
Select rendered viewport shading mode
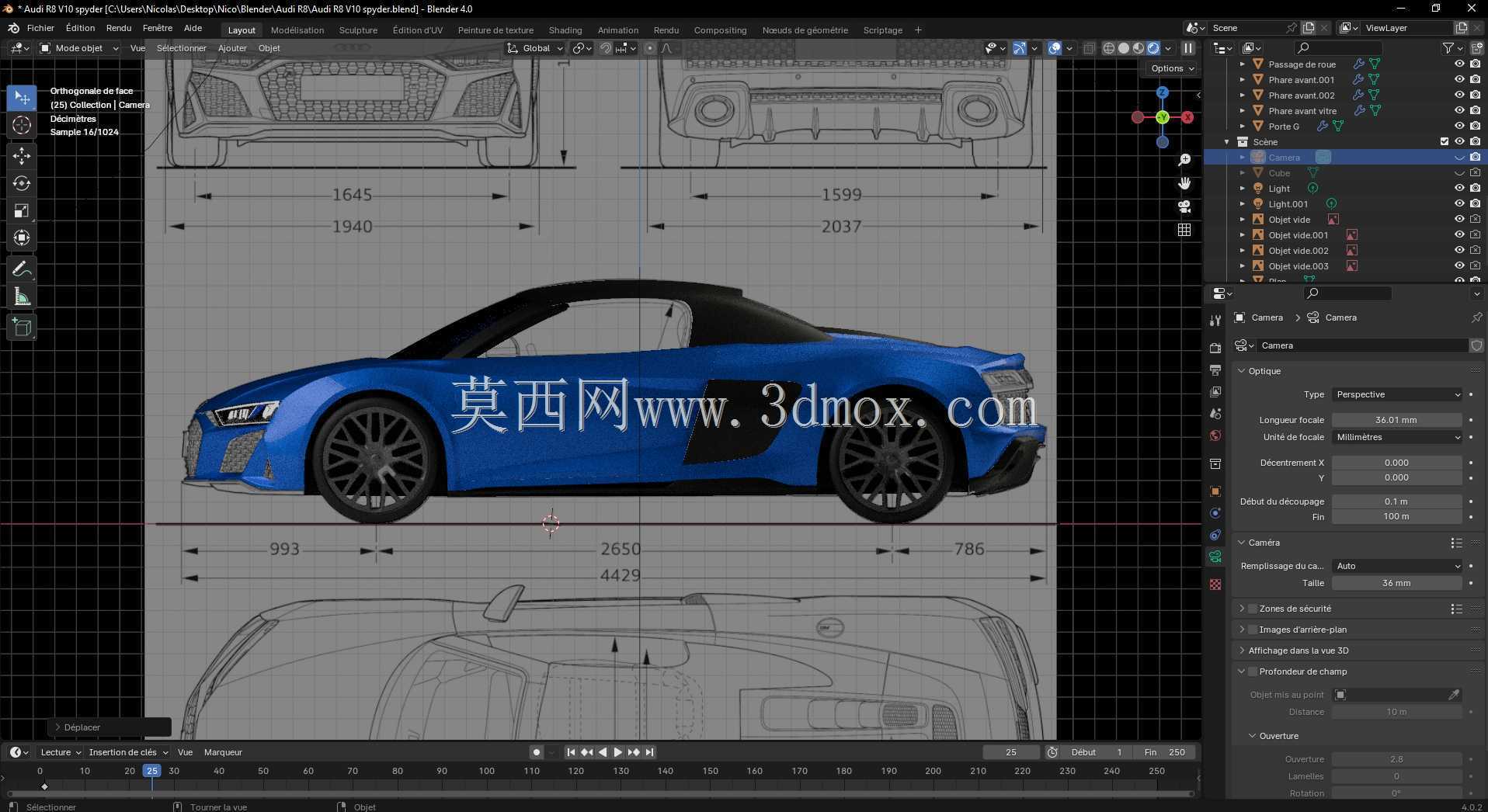coord(1153,48)
